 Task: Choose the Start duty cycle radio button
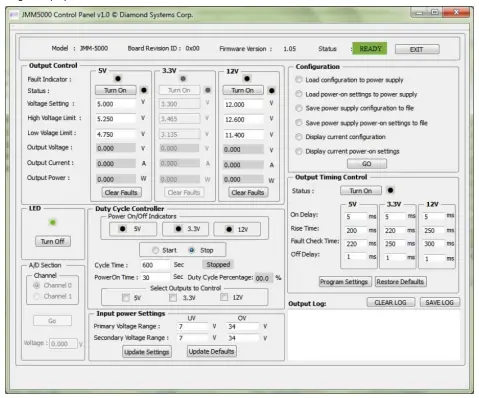click(x=155, y=250)
